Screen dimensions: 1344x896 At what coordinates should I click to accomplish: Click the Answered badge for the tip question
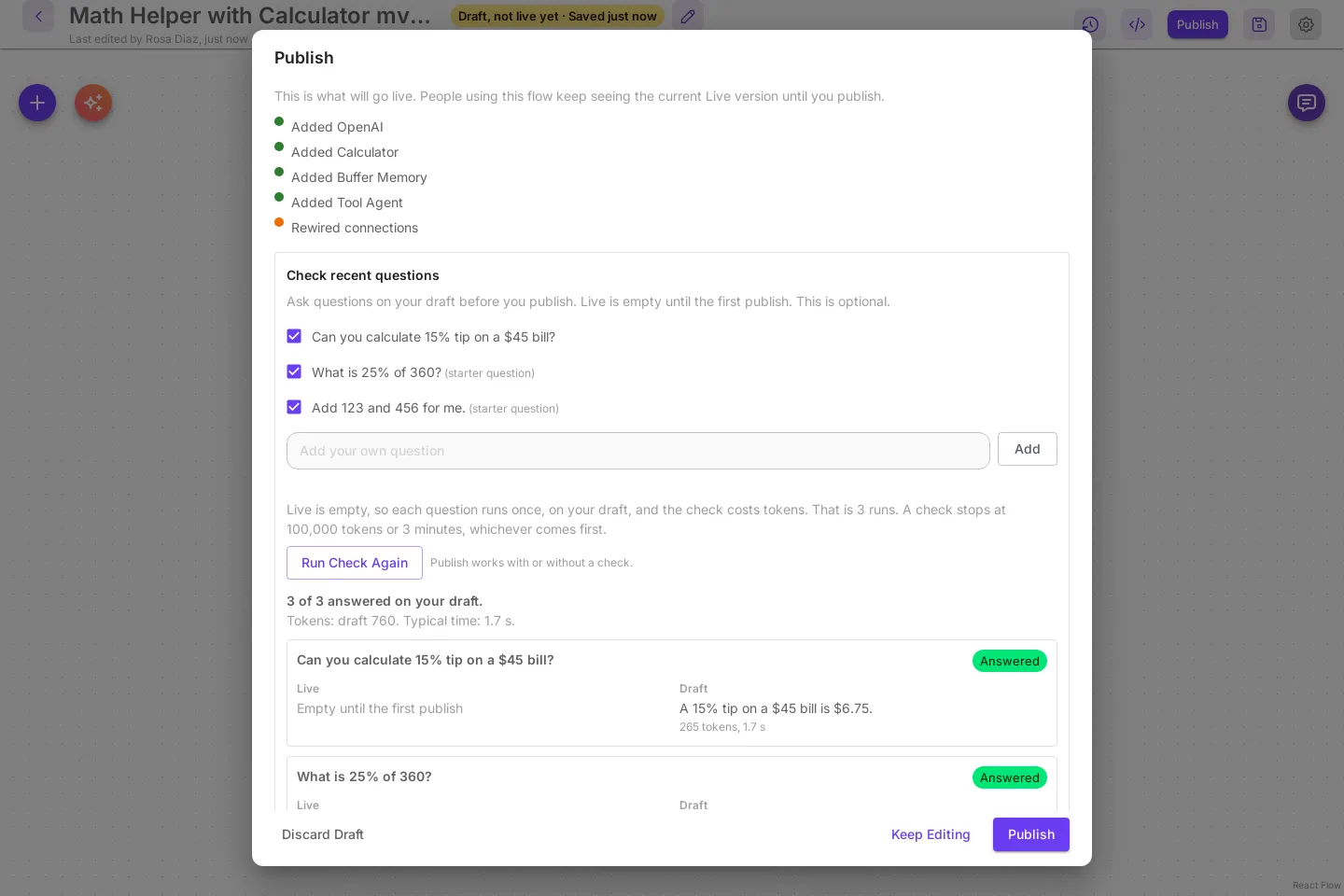pos(1010,661)
